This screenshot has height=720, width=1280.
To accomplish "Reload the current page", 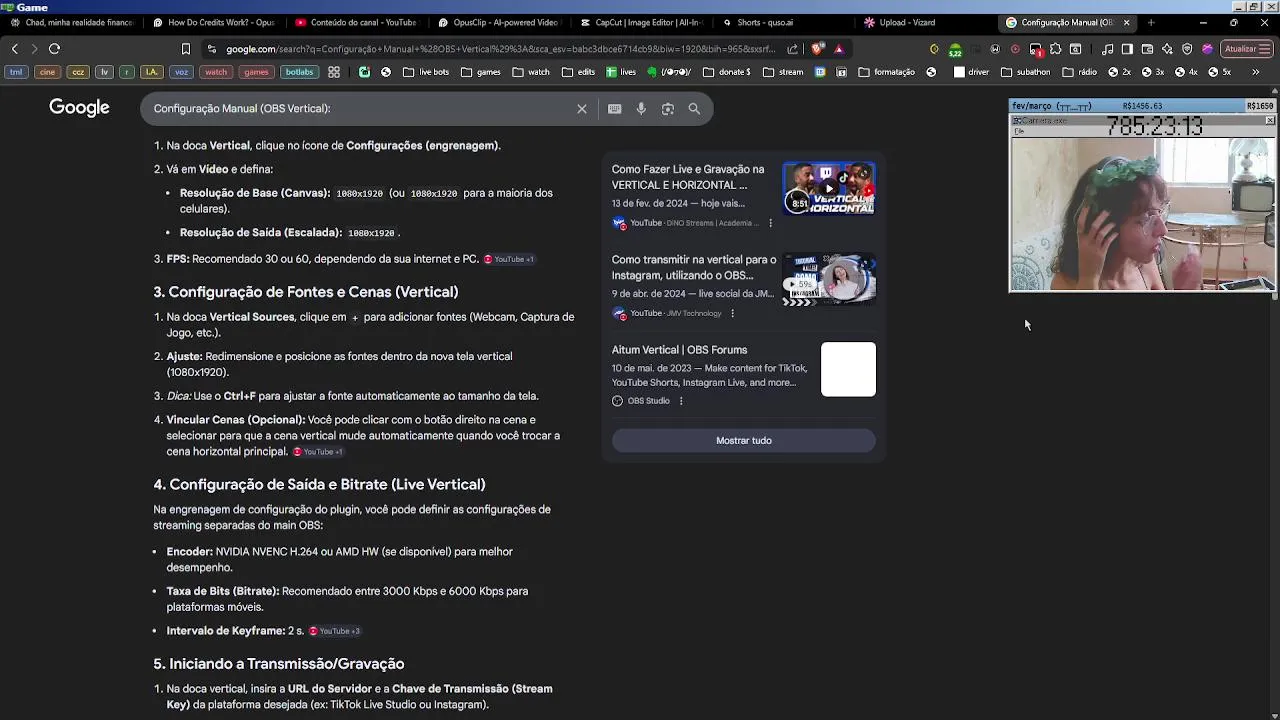I will point(54,49).
